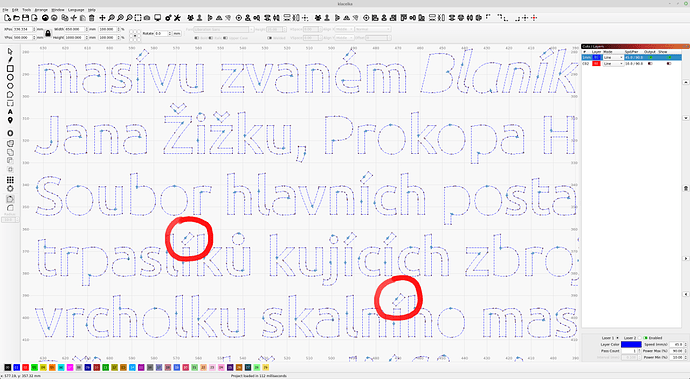Select the Text 'A' tool
The image size is (690, 379).
[10, 112]
